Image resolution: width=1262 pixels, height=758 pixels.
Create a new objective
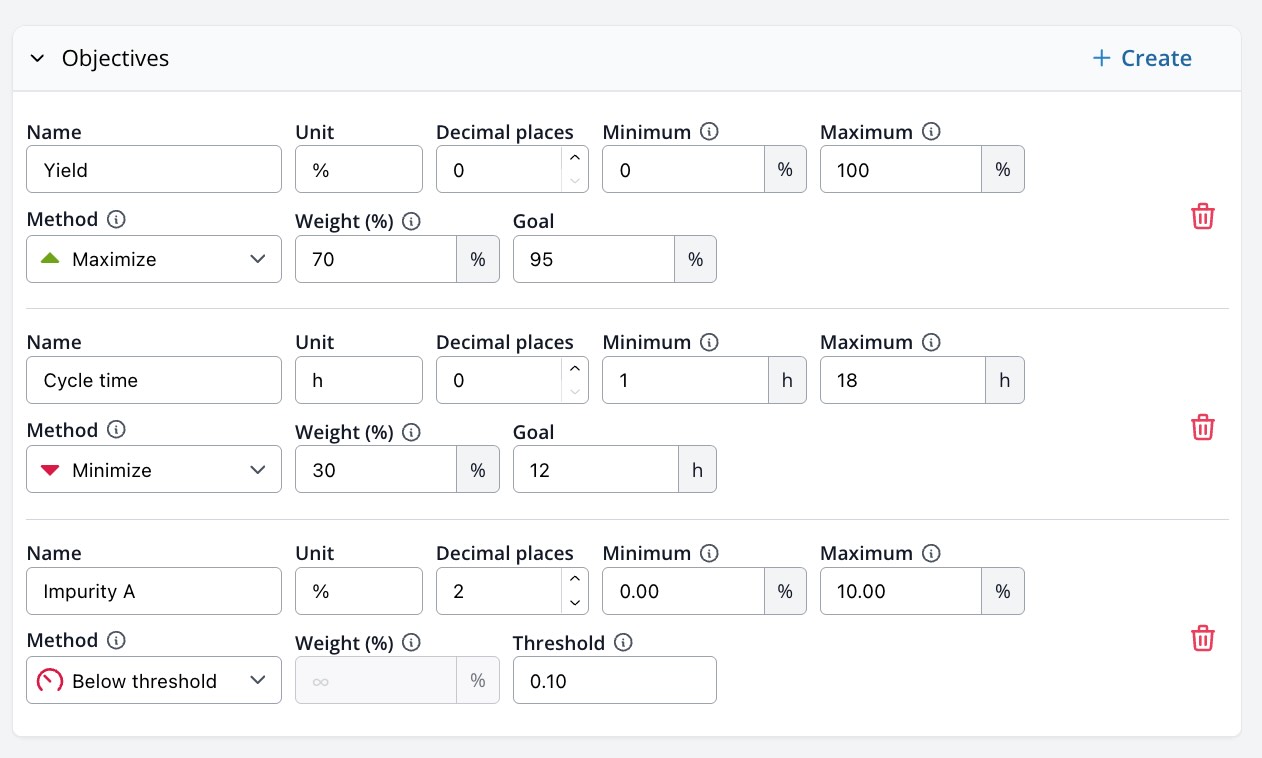tap(1141, 58)
